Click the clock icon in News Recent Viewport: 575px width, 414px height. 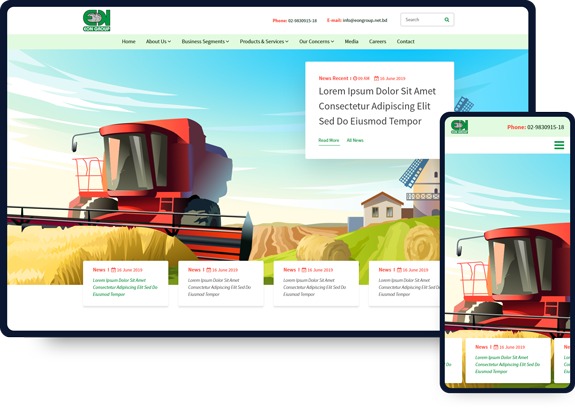[355, 78]
